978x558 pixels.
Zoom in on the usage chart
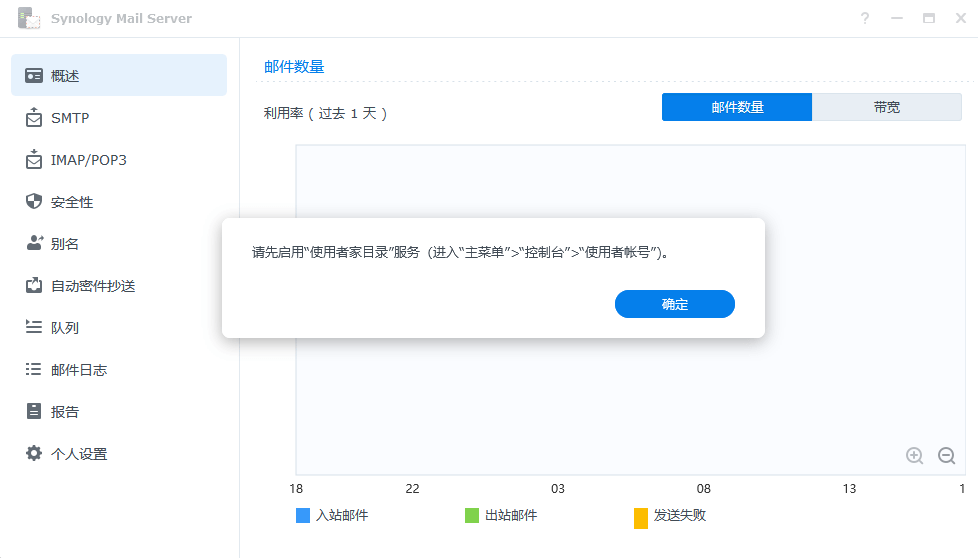(x=914, y=456)
